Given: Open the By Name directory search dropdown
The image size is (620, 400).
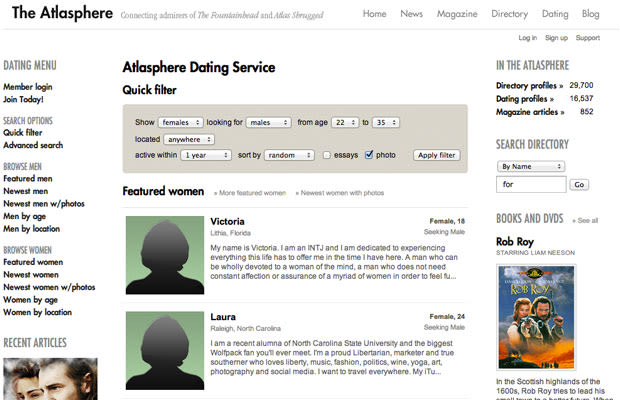Looking at the screenshot, I should pos(531,166).
